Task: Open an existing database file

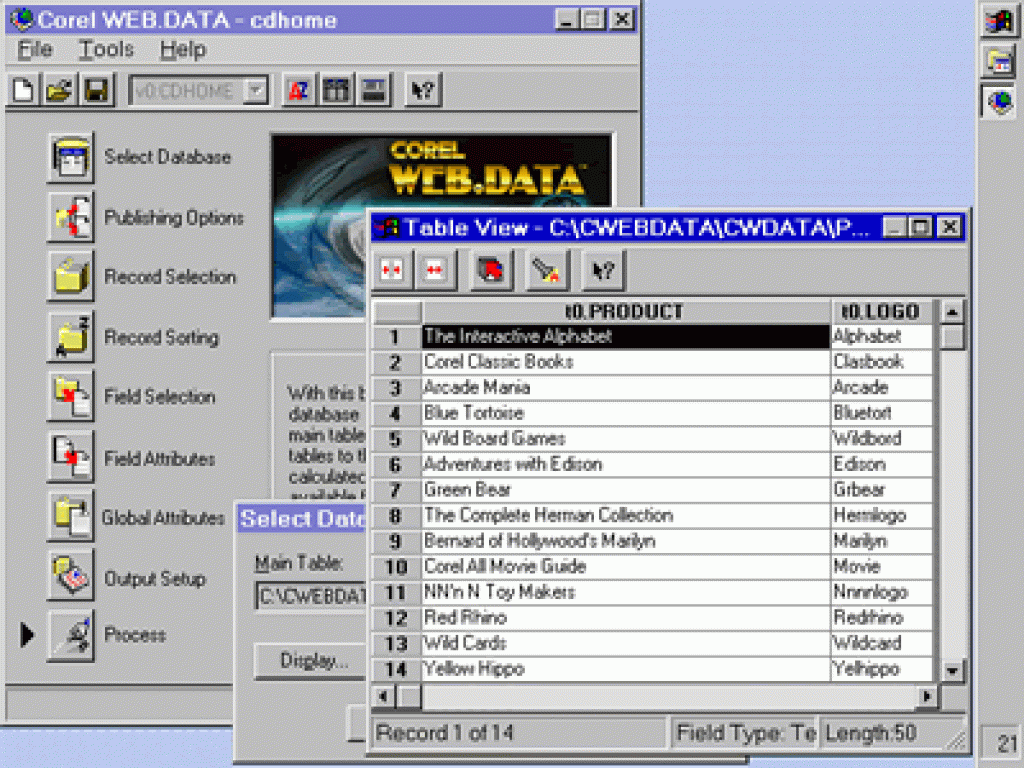Action: tap(58, 89)
